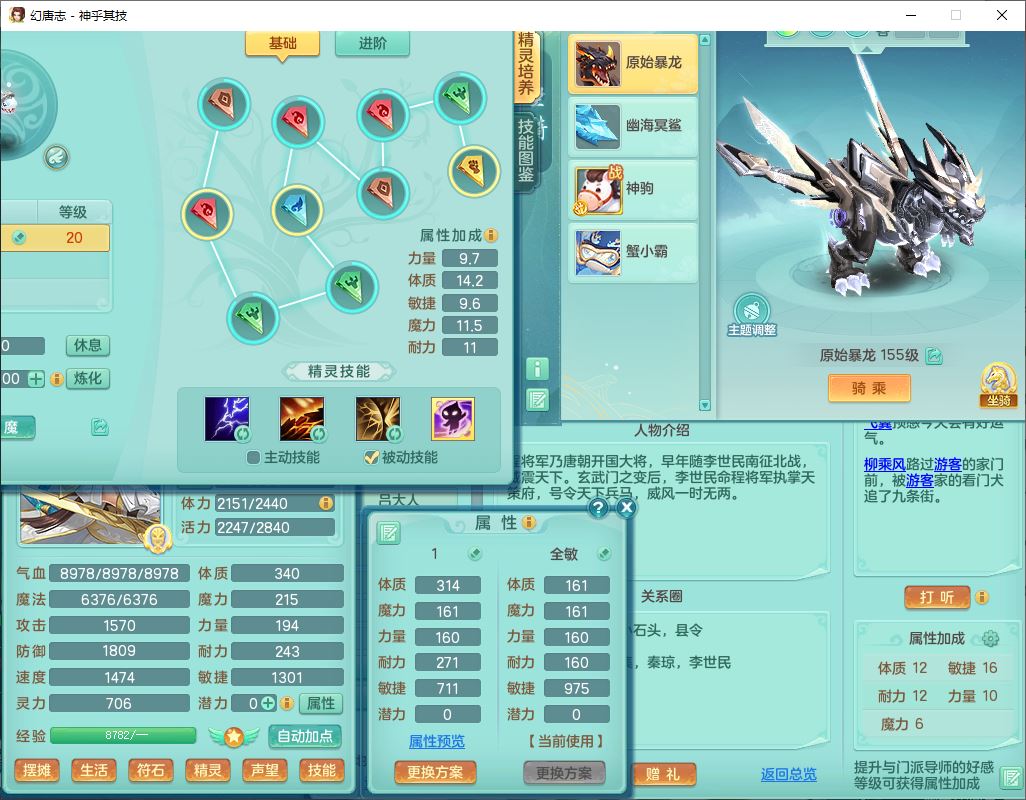1026x800 pixels.
Task: Click the 自动加点 auto-allocate button
Action: [x=305, y=737]
